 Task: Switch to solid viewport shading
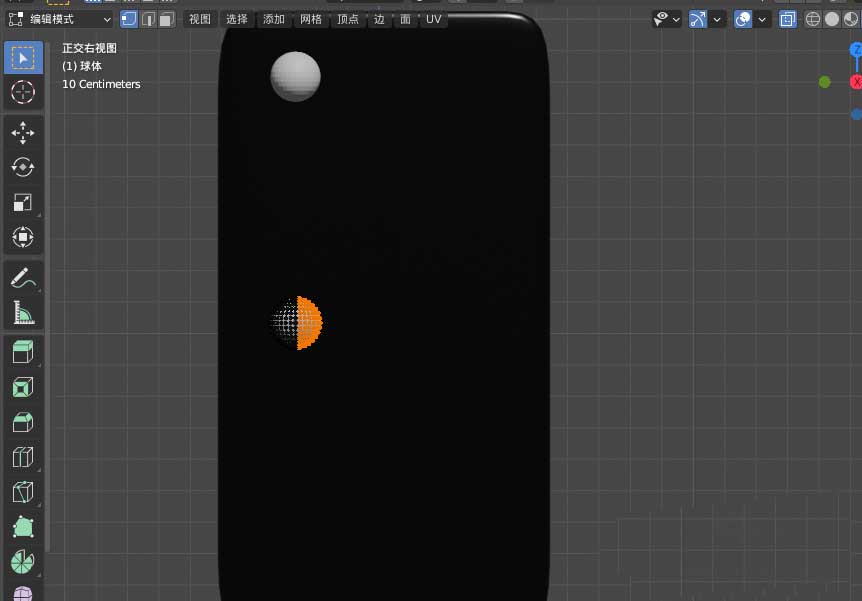832,19
